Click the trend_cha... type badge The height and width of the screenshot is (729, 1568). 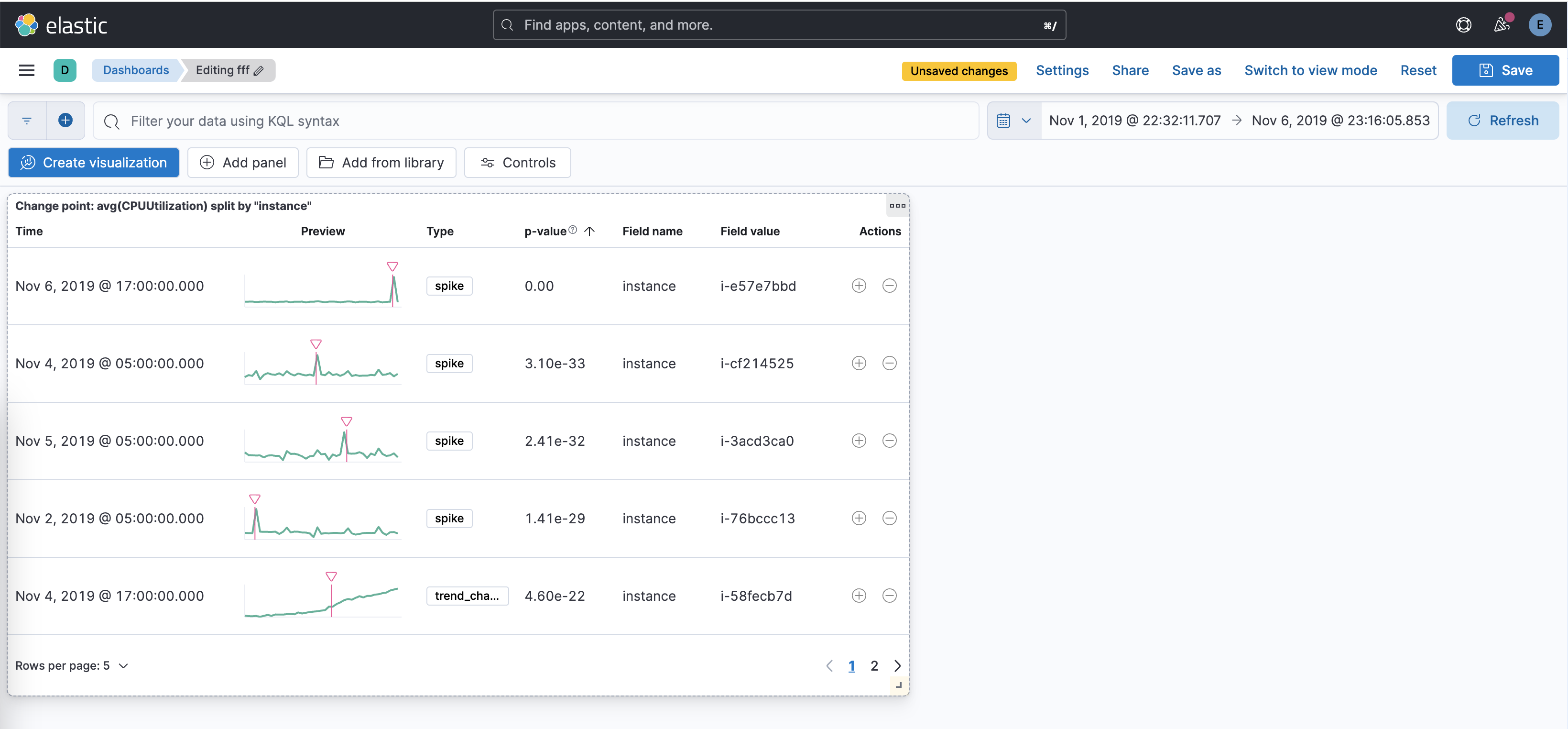(x=467, y=596)
